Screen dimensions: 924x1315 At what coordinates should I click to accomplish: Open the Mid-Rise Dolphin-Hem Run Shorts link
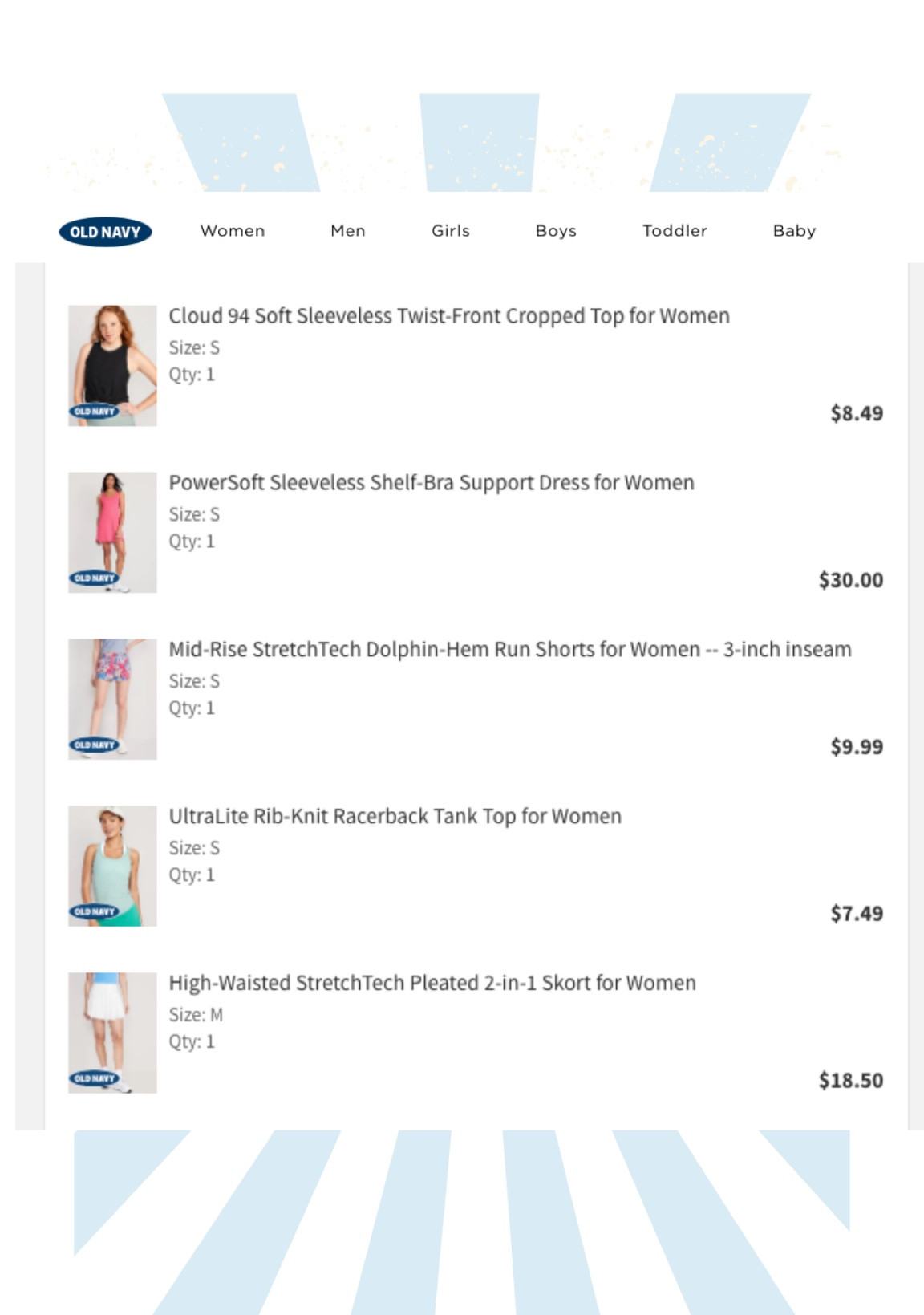pos(511,650)
